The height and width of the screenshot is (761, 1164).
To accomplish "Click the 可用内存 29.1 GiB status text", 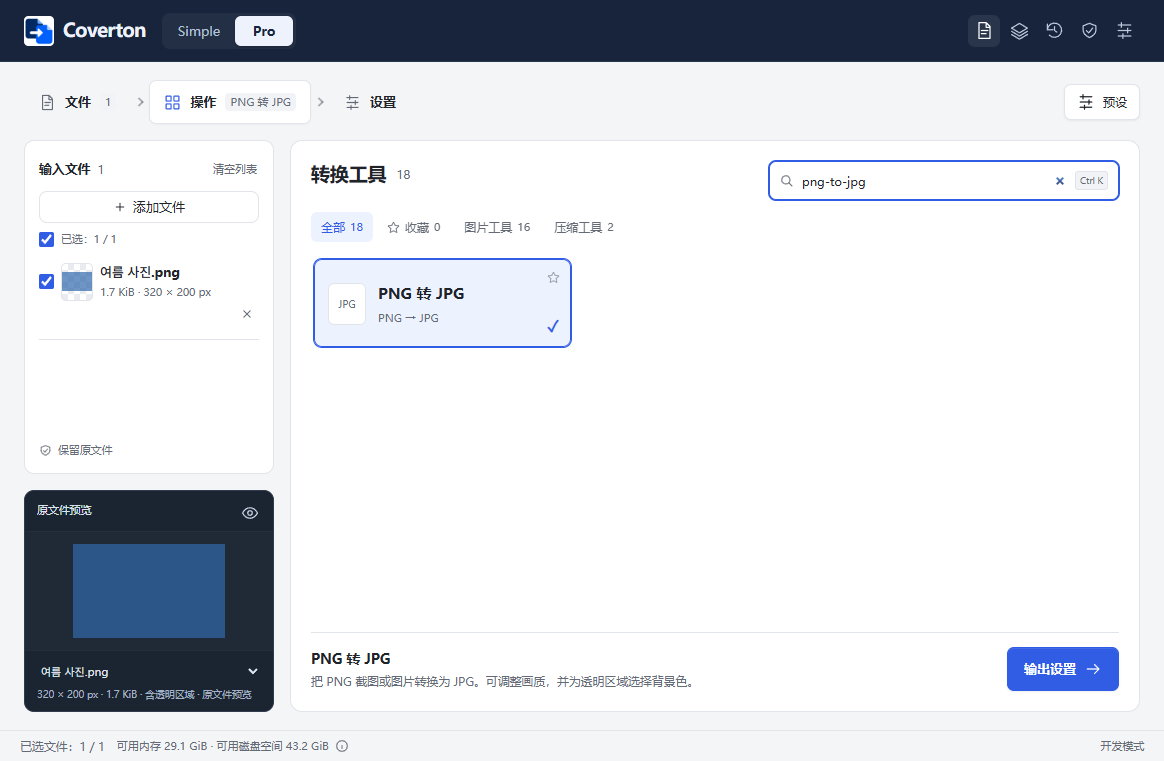I will click(162, 746).
